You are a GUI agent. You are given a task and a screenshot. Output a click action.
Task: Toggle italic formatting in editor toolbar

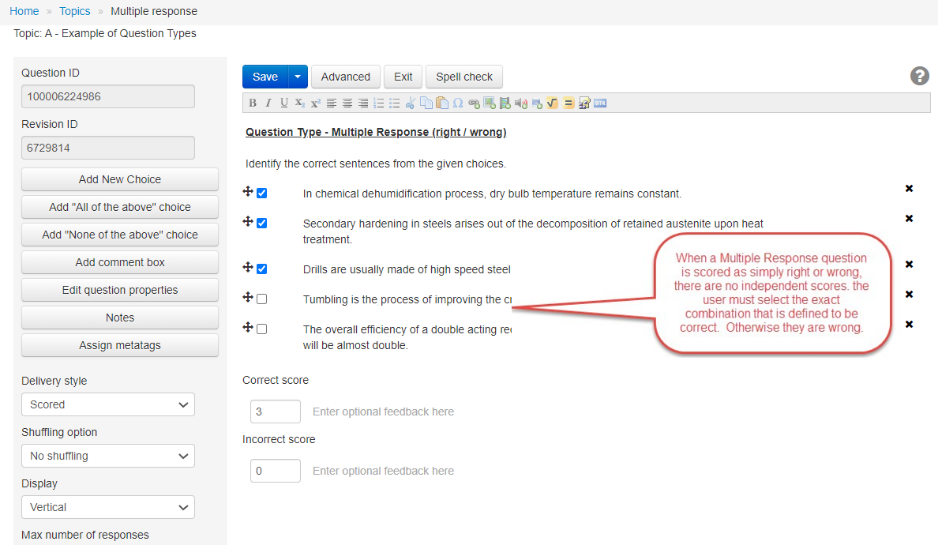point(268,103)
